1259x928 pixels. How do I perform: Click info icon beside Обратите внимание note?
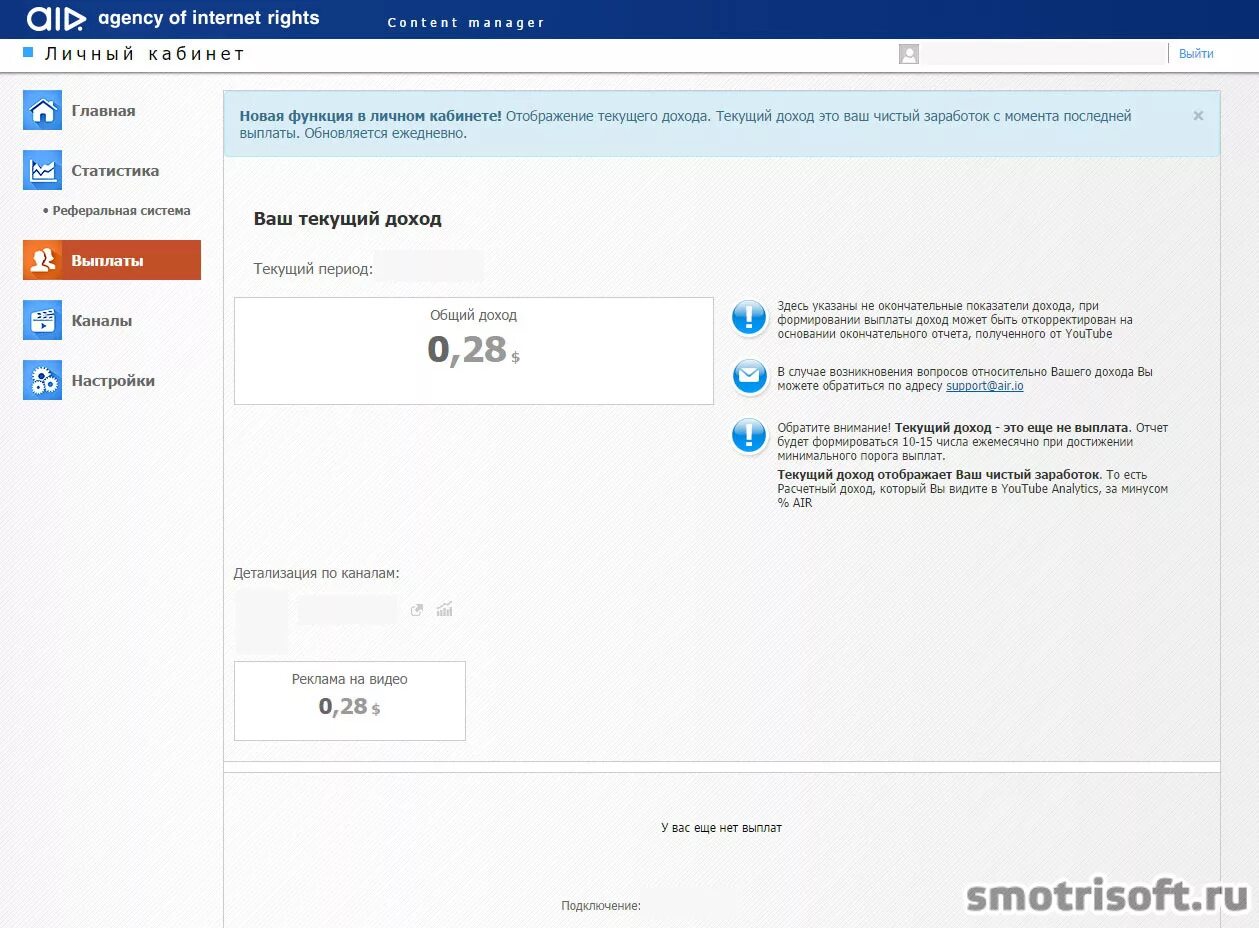pyautogui.click(x=749, y=436)
